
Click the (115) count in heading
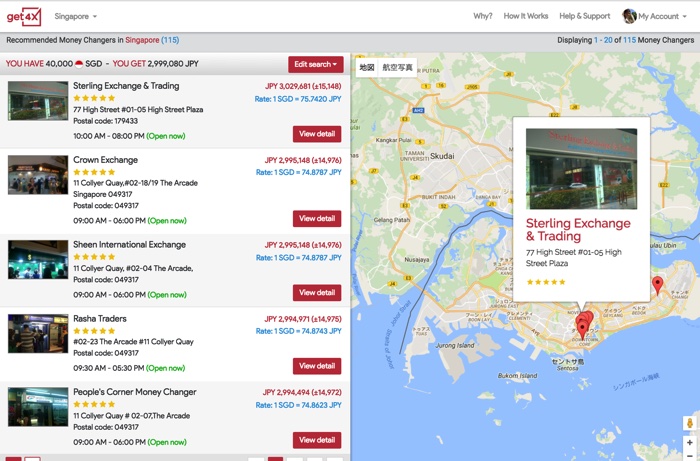tap(170, 40)
